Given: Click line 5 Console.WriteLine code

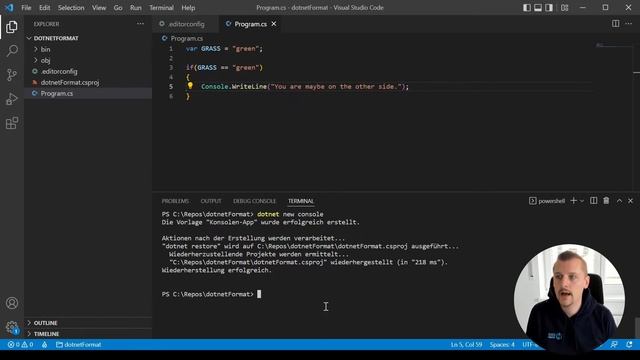Looking at the screenshot, I should coord(304,87).
